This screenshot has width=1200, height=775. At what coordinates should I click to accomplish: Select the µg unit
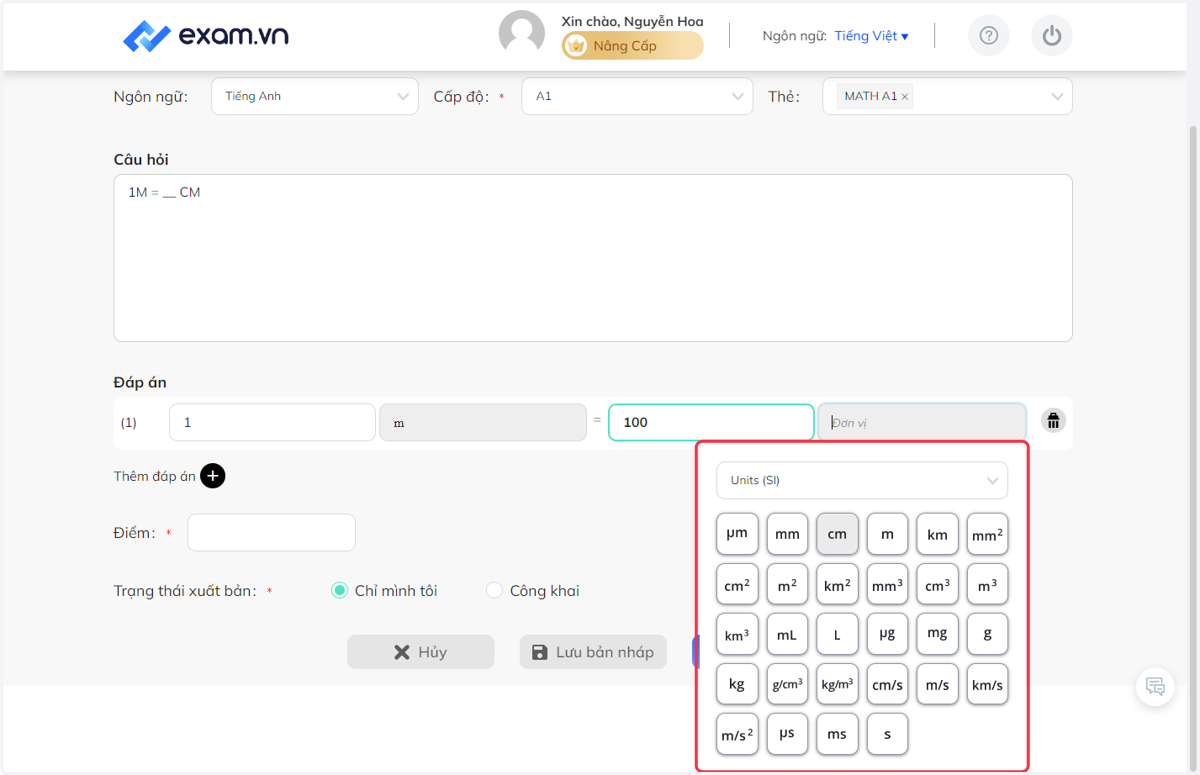[x=887, y=634]
